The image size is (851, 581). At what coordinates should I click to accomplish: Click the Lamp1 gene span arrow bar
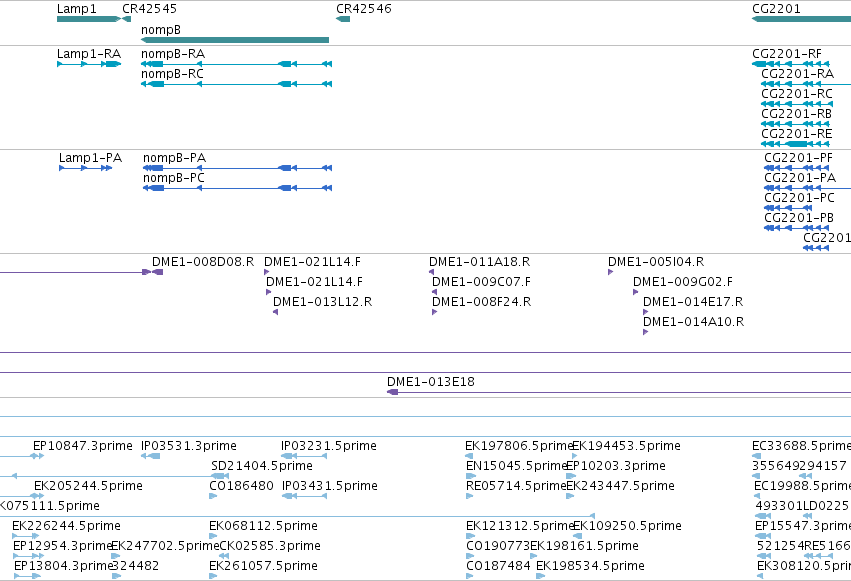88,19
